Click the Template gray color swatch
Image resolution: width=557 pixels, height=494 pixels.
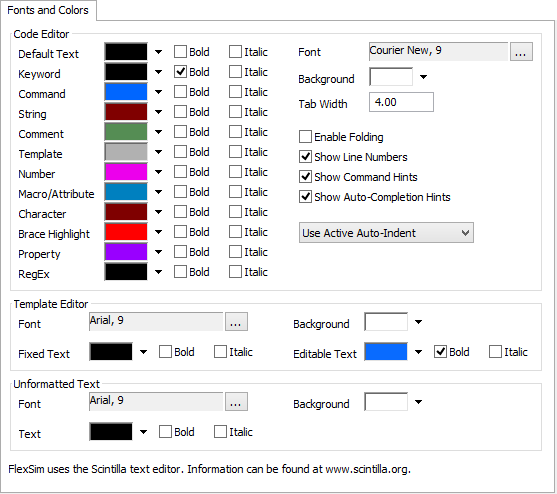126,152
